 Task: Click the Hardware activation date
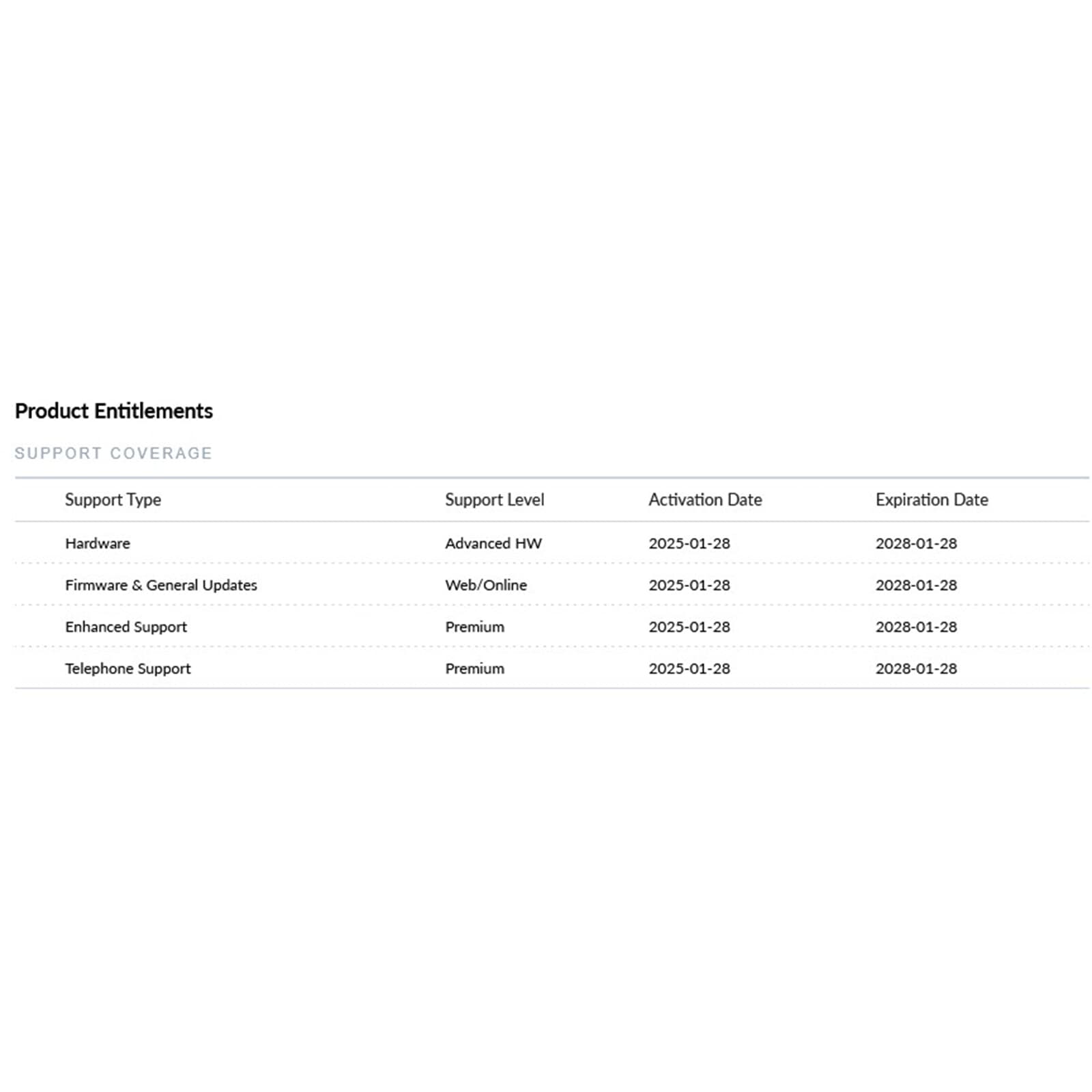[689, 543]
